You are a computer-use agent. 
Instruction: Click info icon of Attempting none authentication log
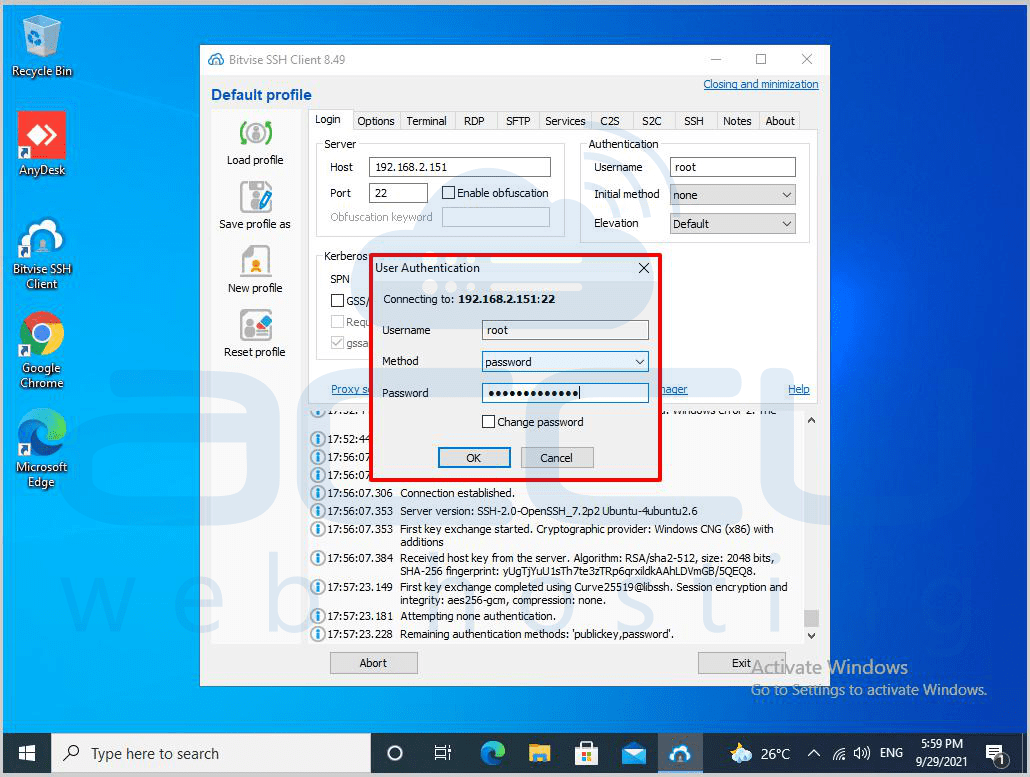tap(317, 616)
